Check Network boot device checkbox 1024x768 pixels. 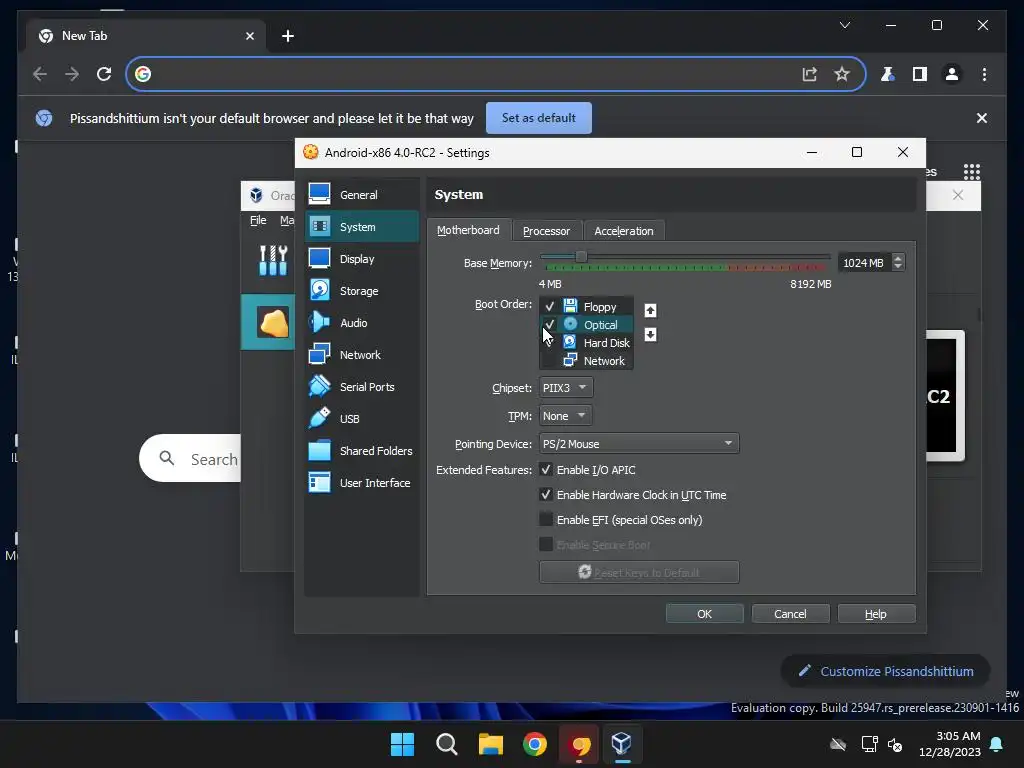click(x=549, y=360)
